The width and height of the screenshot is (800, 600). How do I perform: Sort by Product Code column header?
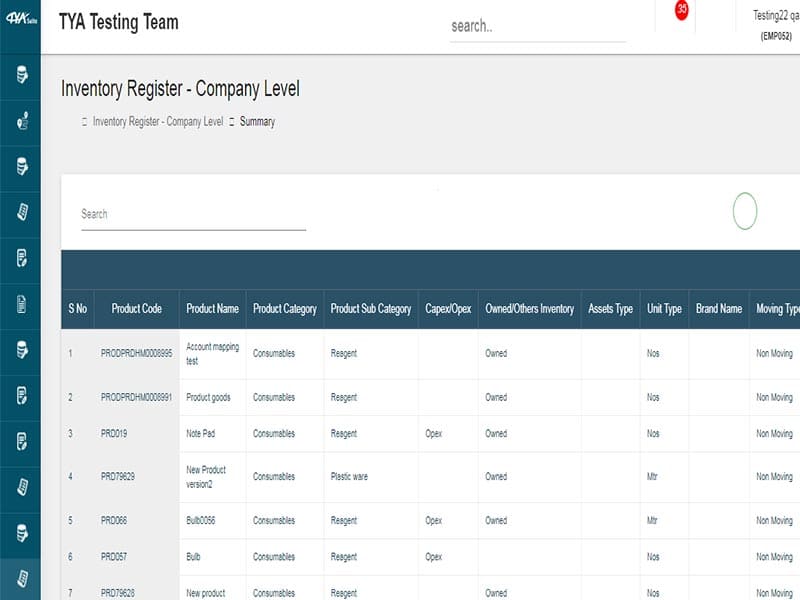(x=136, y=309)
